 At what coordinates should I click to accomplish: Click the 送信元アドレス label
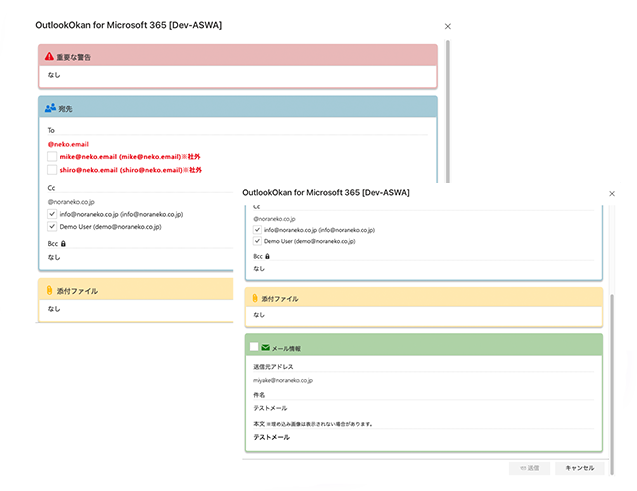coord(273,367)
